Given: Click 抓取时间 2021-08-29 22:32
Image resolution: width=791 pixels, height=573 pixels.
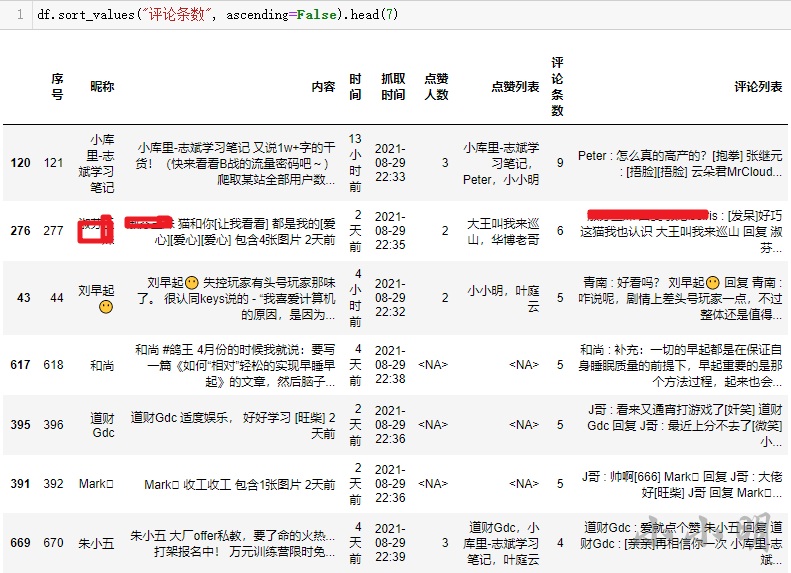Looking at the screenshot, I should (x=390, y=298).
